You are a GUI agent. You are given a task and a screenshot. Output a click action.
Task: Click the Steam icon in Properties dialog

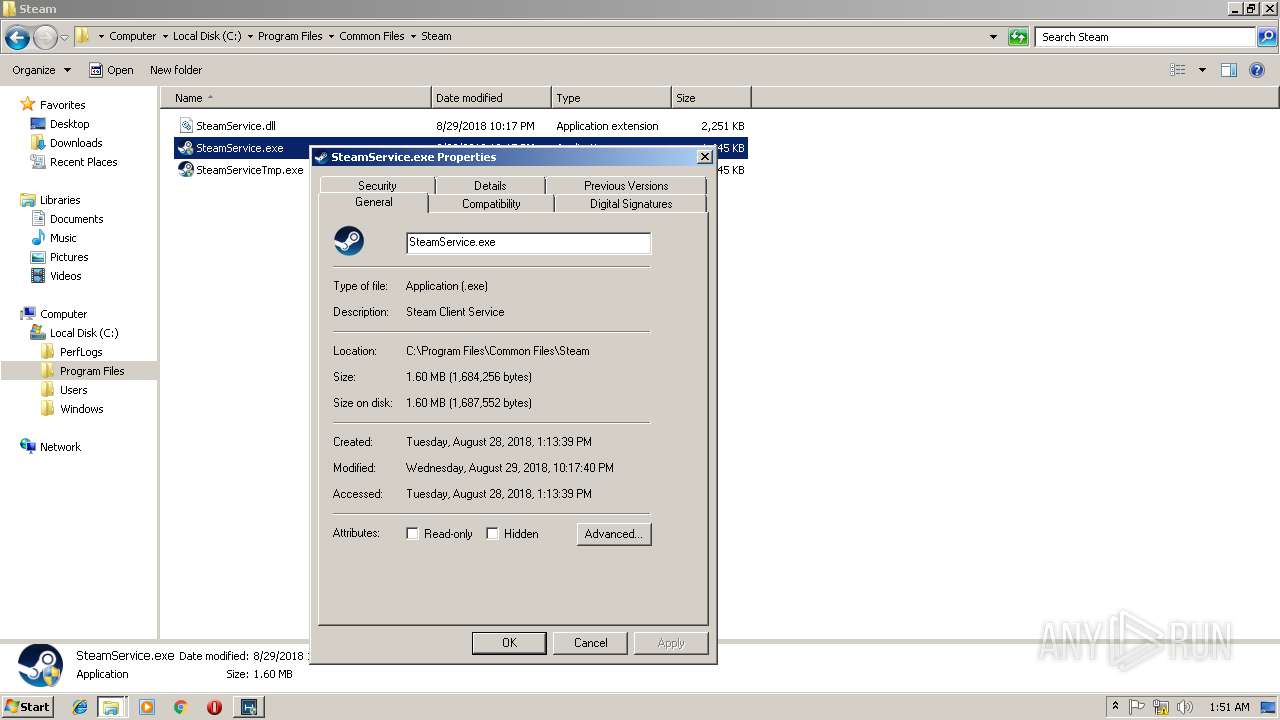pyautogui.click(x=349, y=241)
